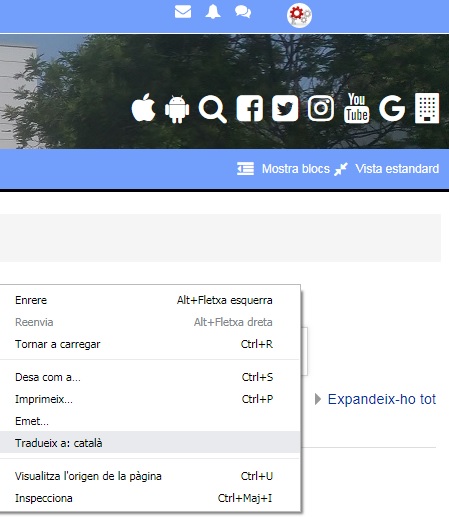449x517 pixels.
Task: Click the Android robot icon
Action: [177, 109]
